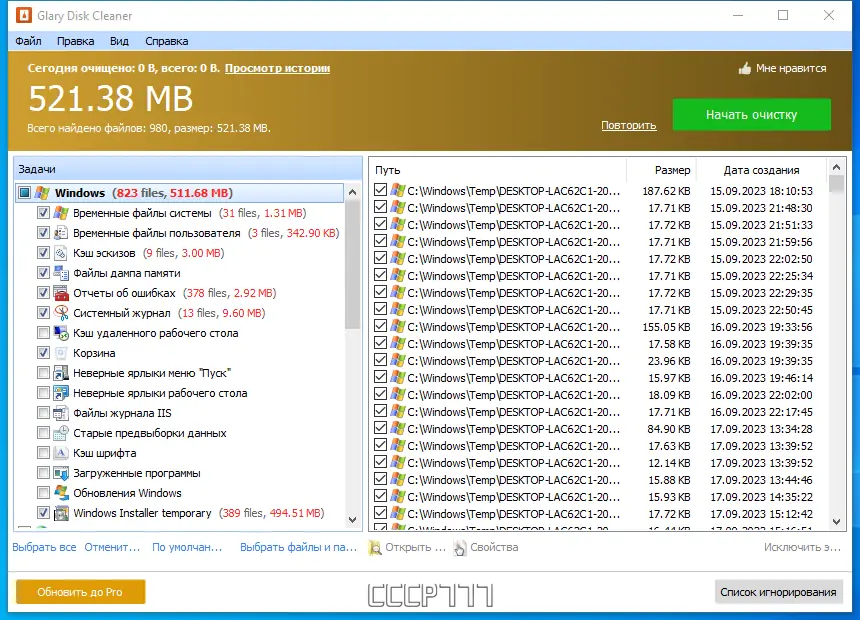Uncheck the Корзина checkbox

[x=43, y=353]
